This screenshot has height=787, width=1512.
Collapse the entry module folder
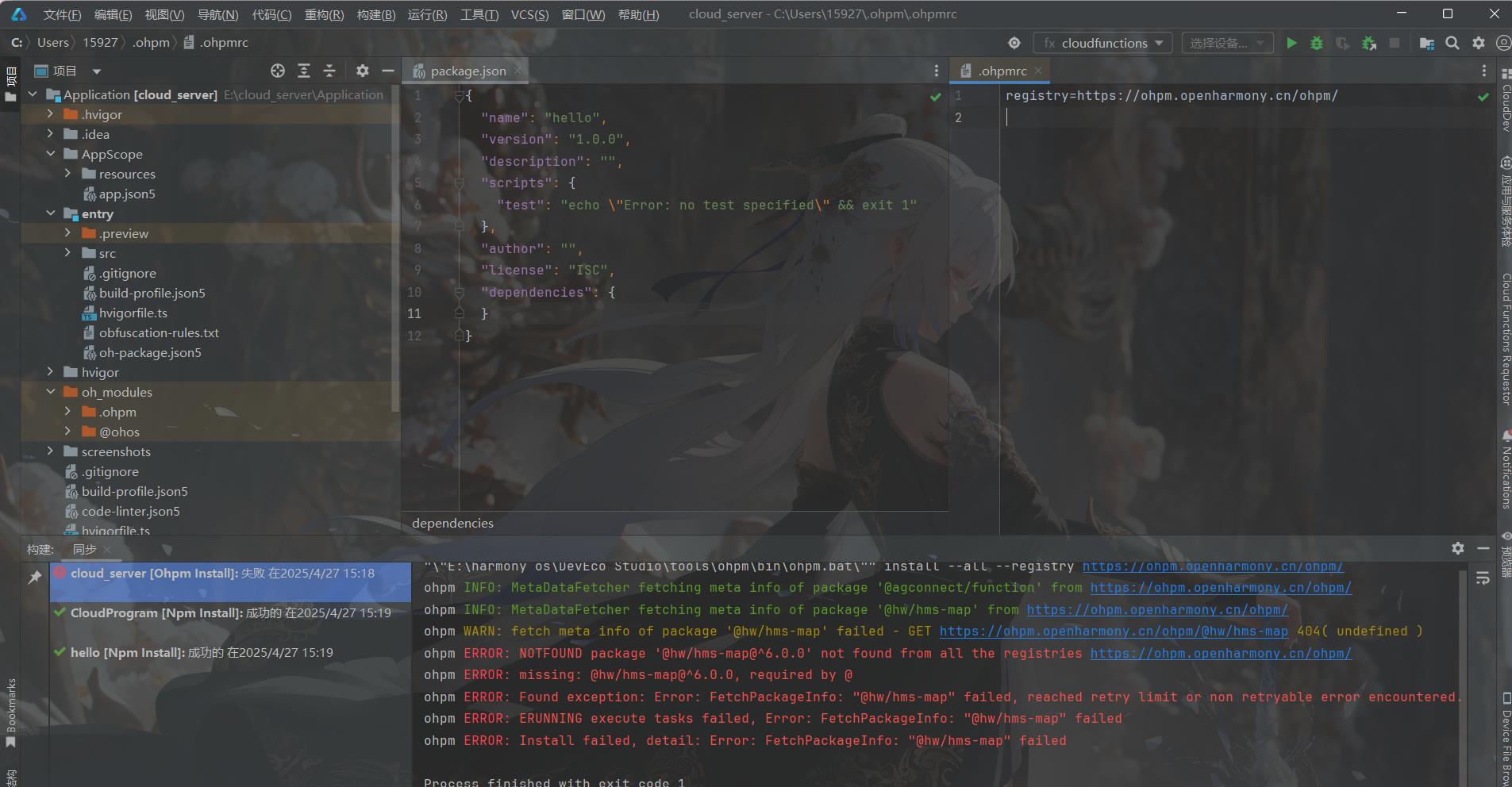coord(50,213)
